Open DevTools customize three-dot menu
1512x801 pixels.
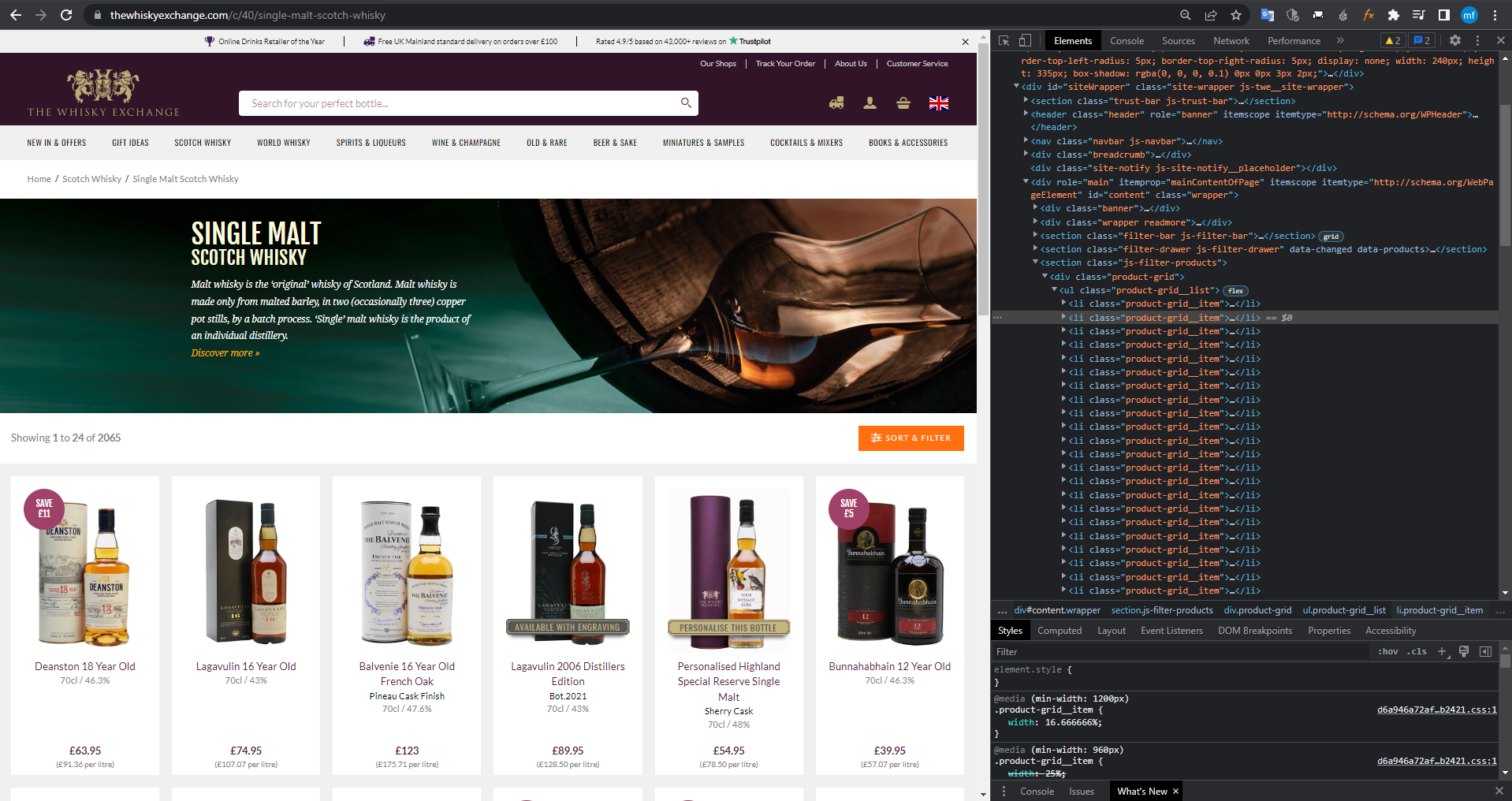[1477, 40]
